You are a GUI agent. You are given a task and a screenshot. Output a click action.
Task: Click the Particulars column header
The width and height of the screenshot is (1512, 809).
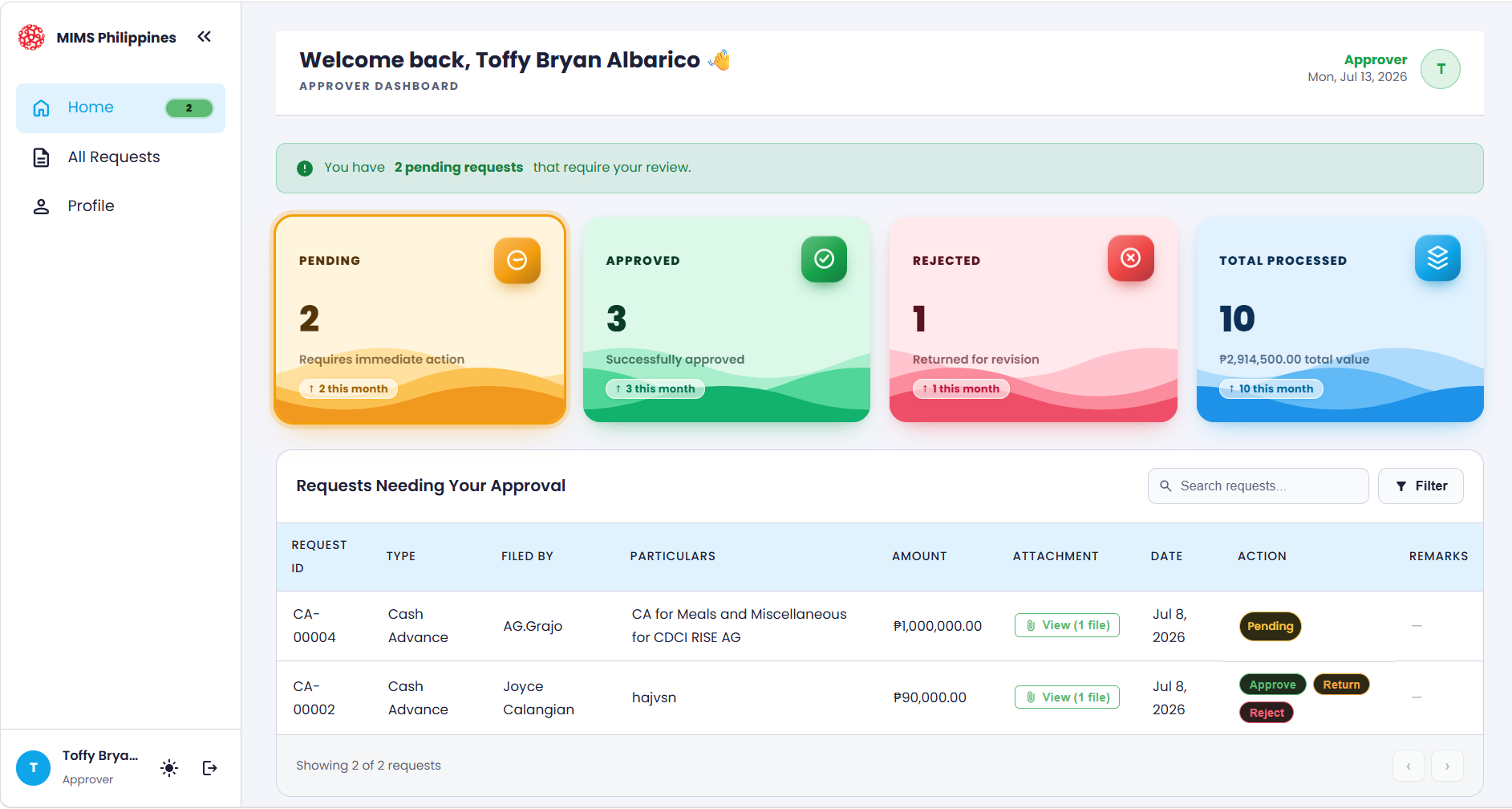[672, 557]
